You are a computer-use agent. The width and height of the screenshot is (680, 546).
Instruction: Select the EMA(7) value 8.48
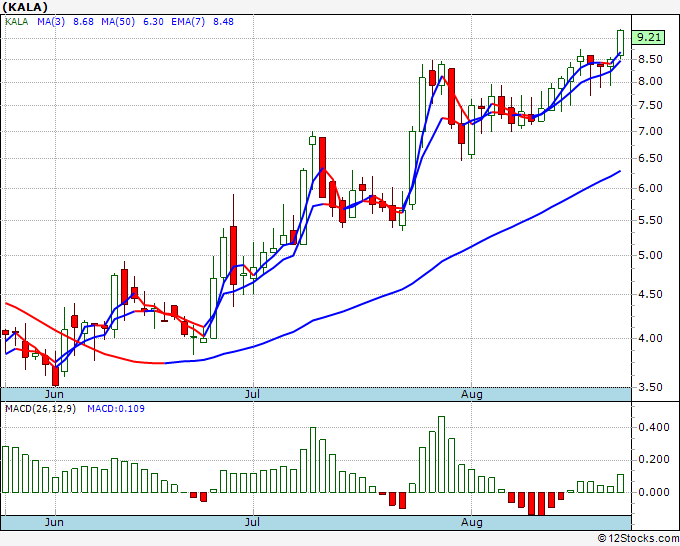[x=223, y=22]
